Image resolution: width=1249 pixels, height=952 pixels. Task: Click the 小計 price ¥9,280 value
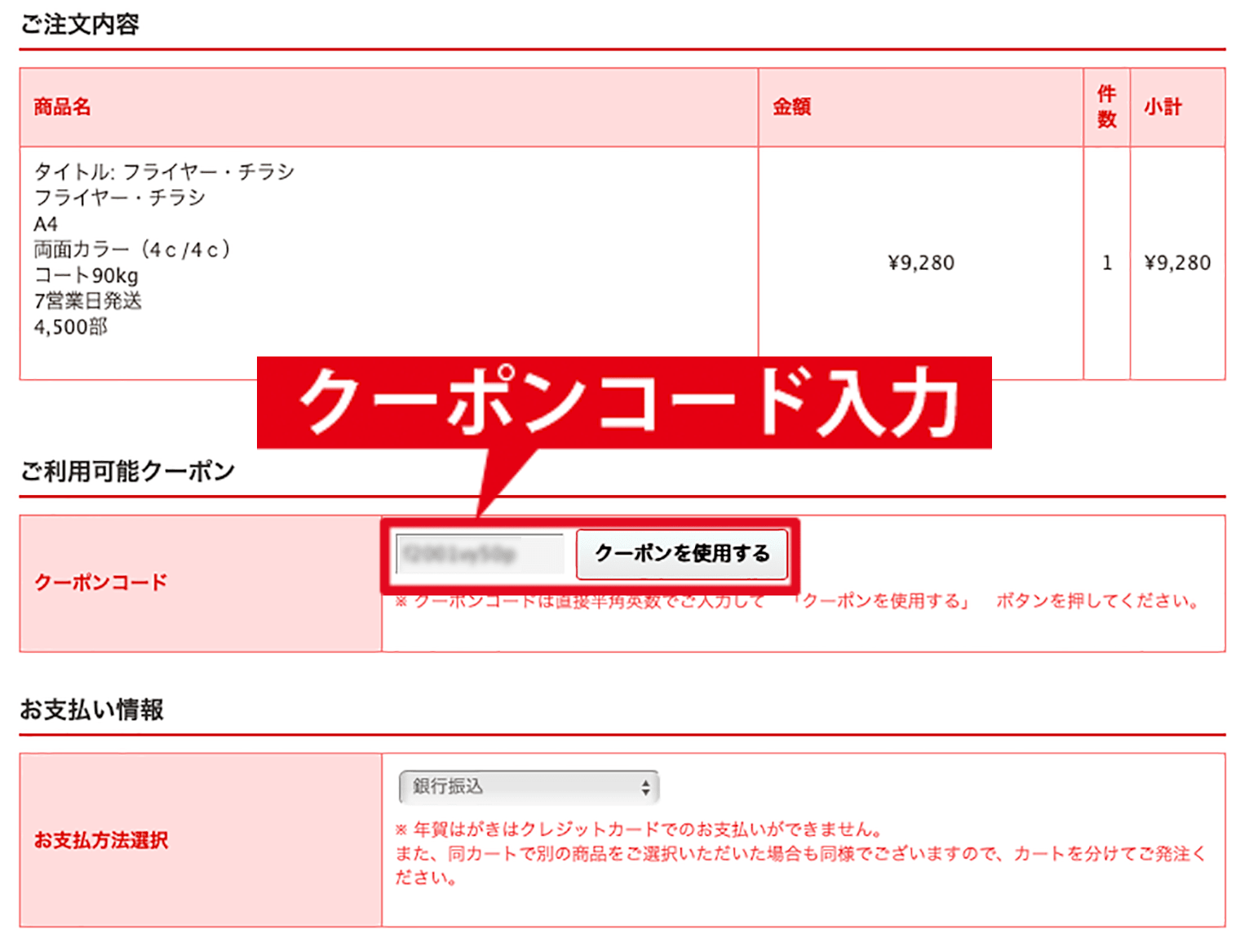(x=1178, y=262)
